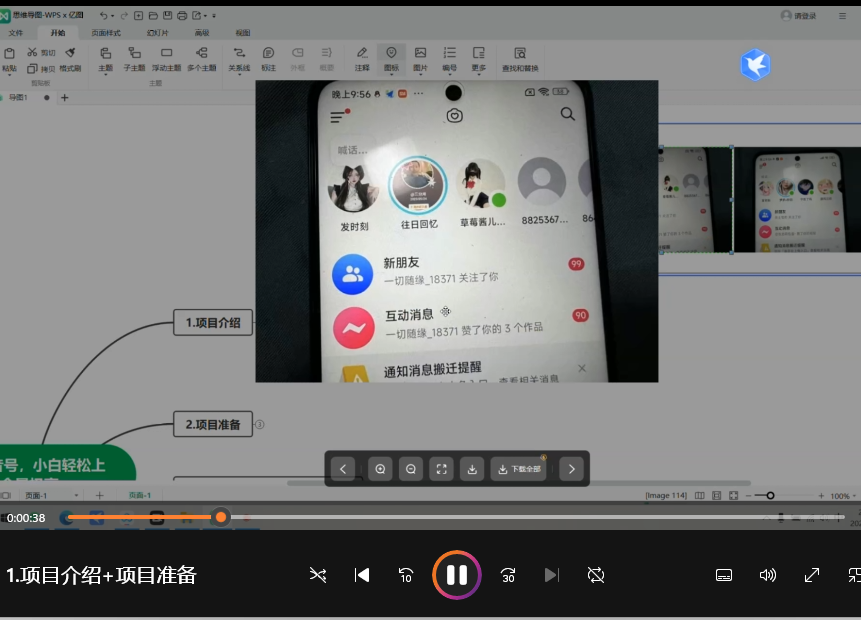Insert a 主题 topic
The width and height of the screenshot is (861, 620).
[x=105, y=60]
